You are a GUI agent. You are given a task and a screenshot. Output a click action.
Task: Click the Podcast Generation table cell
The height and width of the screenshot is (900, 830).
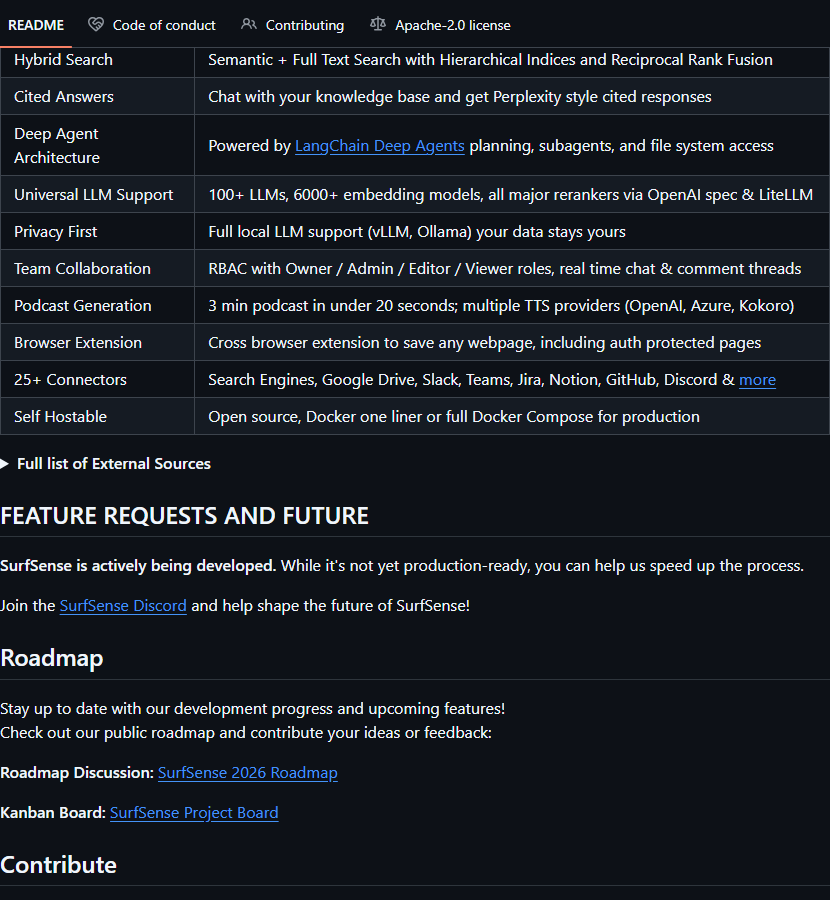(x=83, y=306)
